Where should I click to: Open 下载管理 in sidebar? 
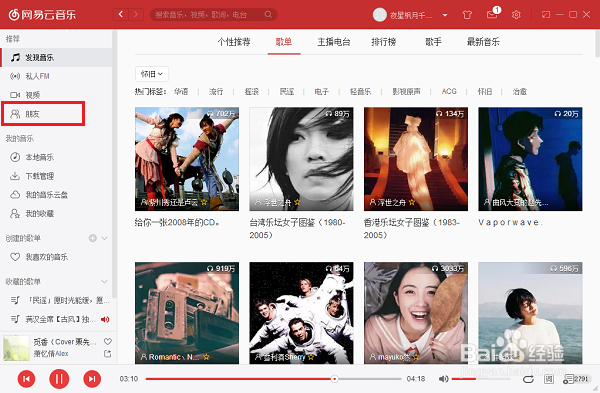point(57,176)
